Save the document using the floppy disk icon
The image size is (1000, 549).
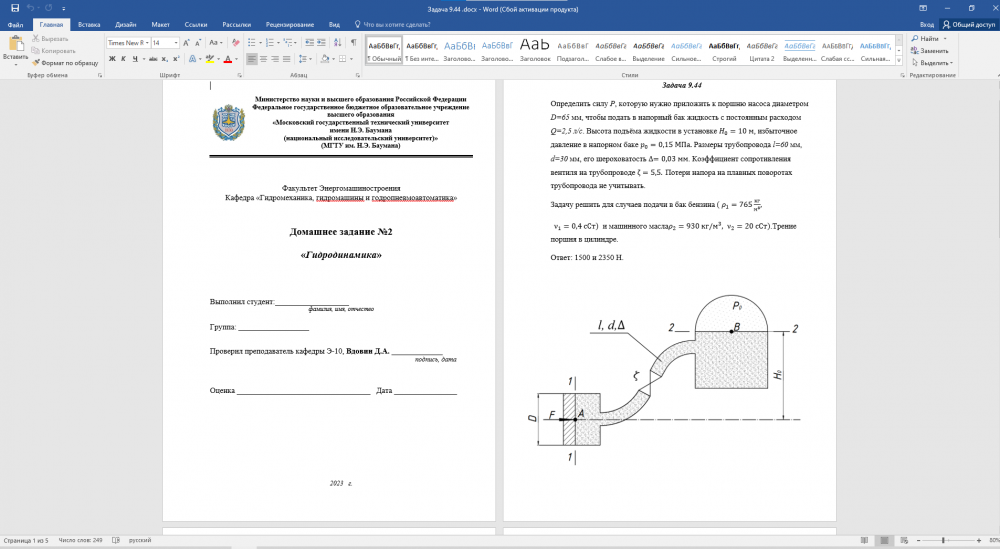coord(15,8)
